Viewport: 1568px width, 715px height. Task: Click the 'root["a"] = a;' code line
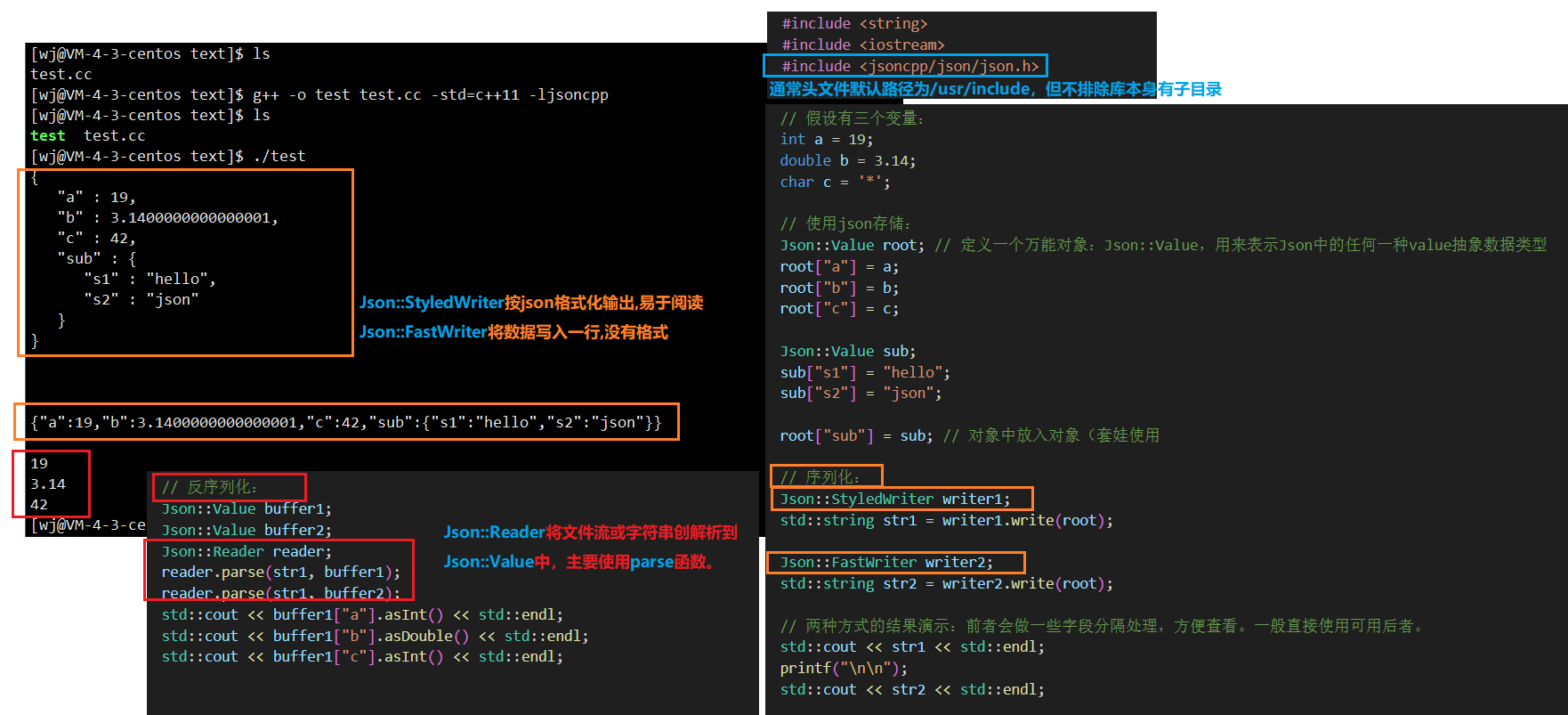(x=839, y=266)
